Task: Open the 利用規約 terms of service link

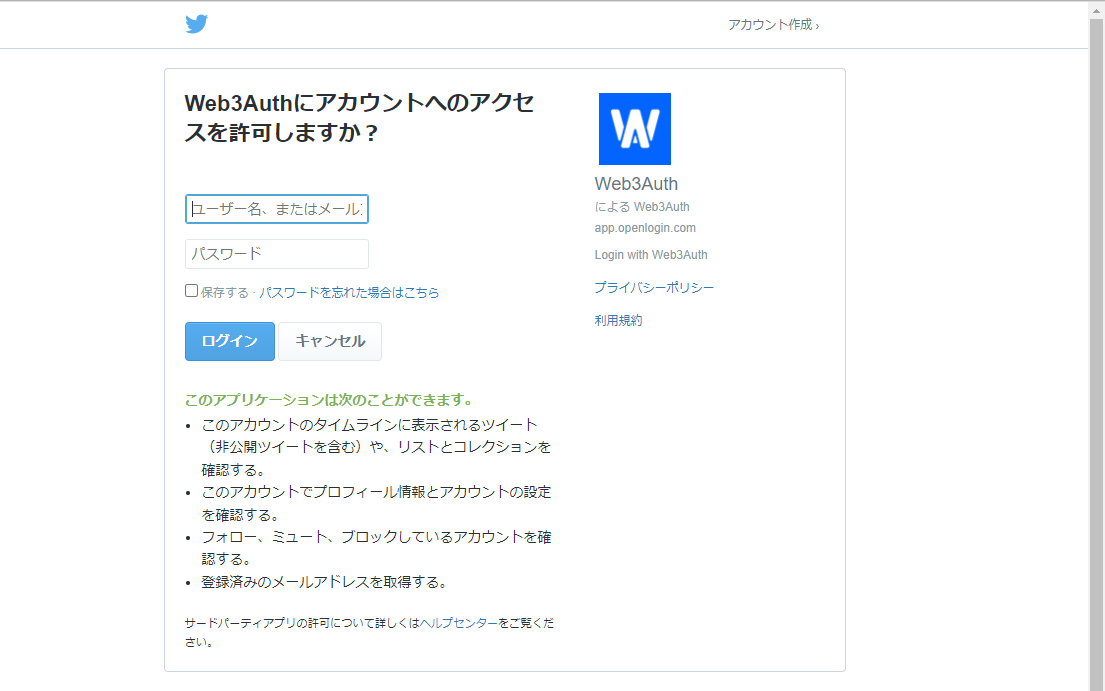Action: 618,319
